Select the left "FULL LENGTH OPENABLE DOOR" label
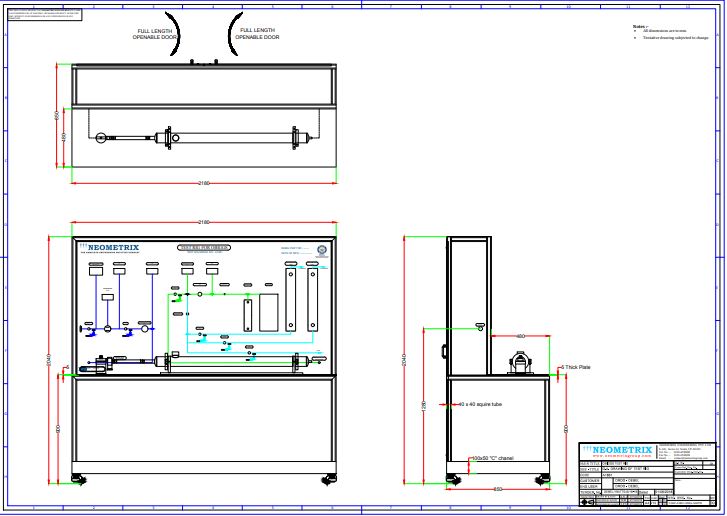Viewport: 727px width, 516px height. tap(154, 34)
